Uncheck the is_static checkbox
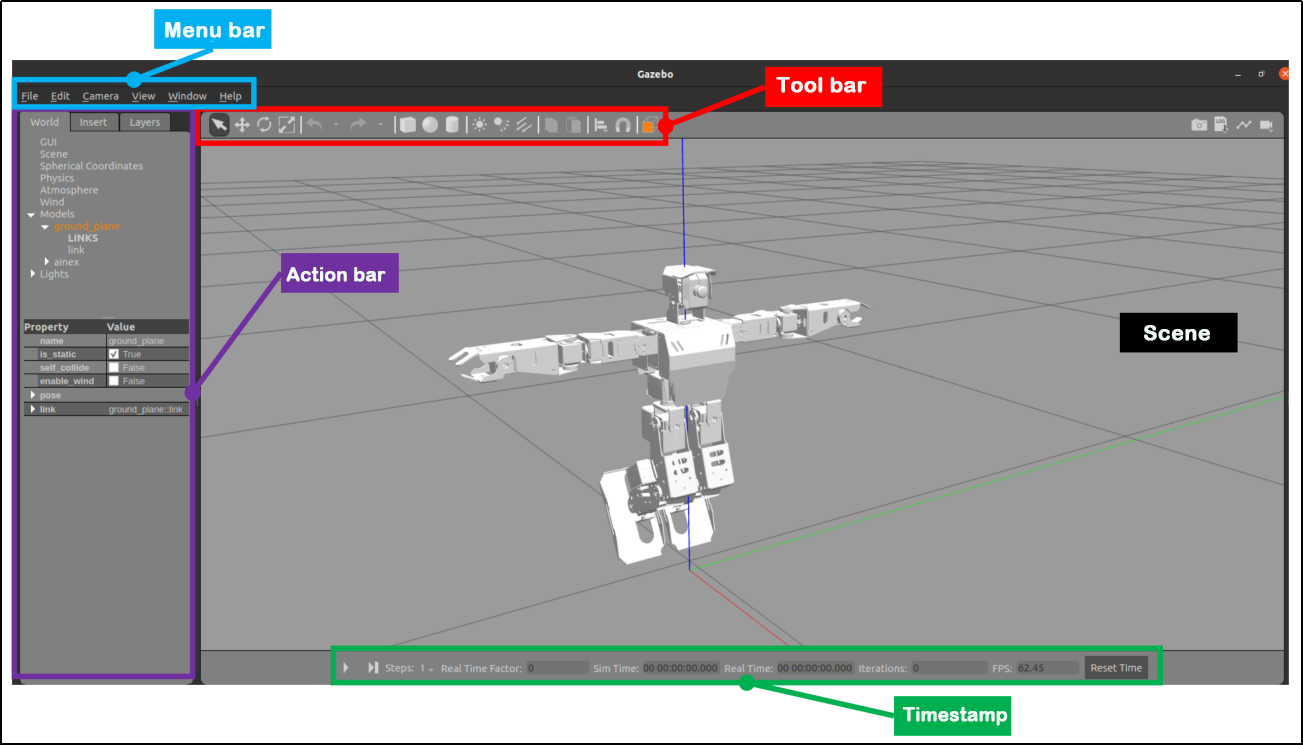Viewport: 1303px width, 746px height. pyautogui.click(x=114, y=354)
